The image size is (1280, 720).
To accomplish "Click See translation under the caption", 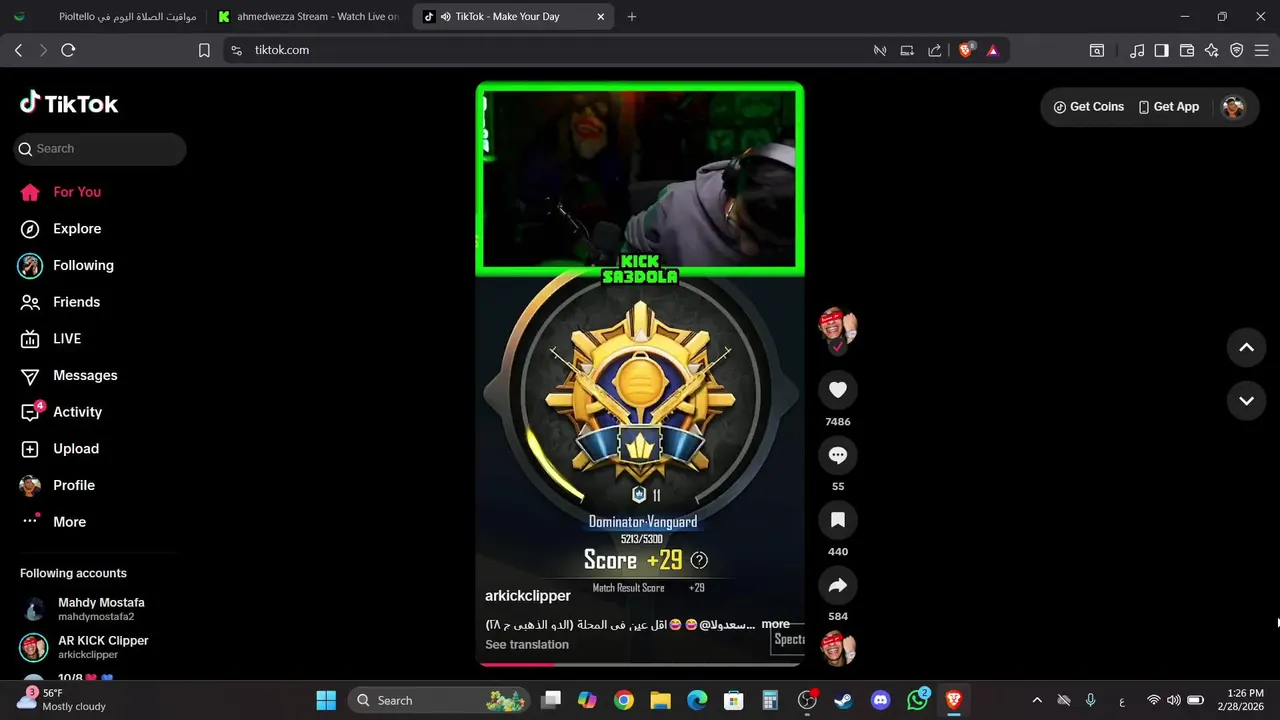I will click(527, 645).
